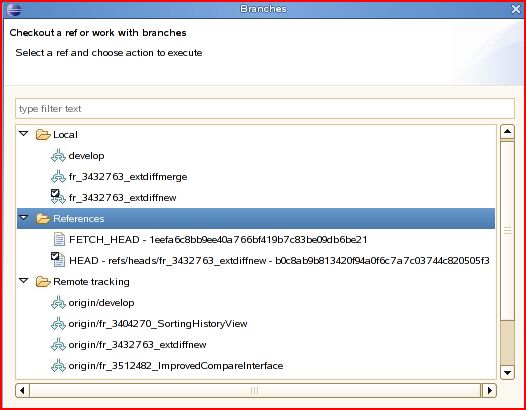Click the origin/develop branch icon
Image resolution: width=526 pixels, height=410 pixels.
58,303
